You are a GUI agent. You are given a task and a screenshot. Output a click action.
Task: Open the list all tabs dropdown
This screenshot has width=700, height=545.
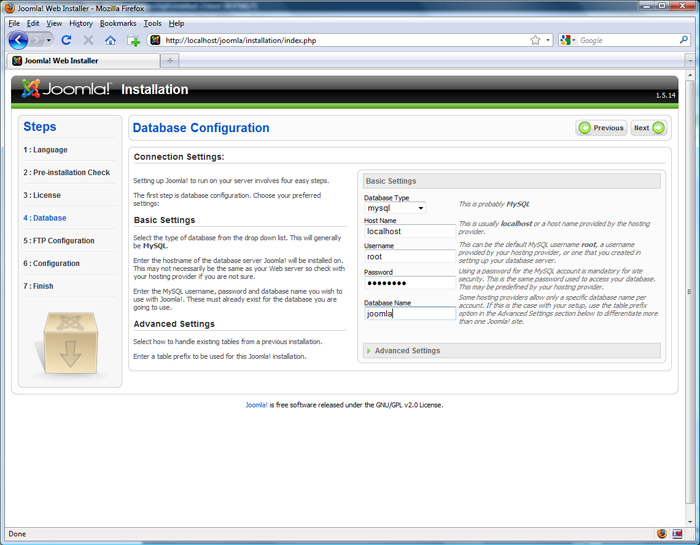coord(690,61)
